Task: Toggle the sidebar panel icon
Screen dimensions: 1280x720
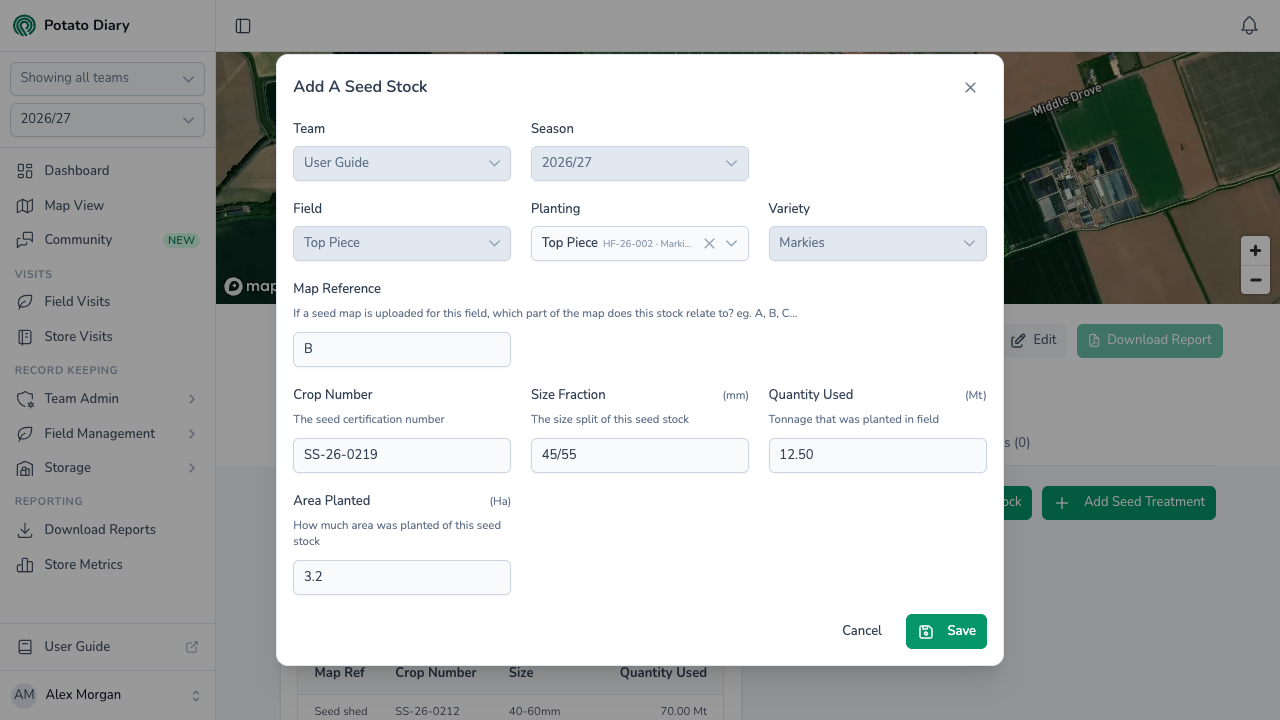Action: click(243, 26)
